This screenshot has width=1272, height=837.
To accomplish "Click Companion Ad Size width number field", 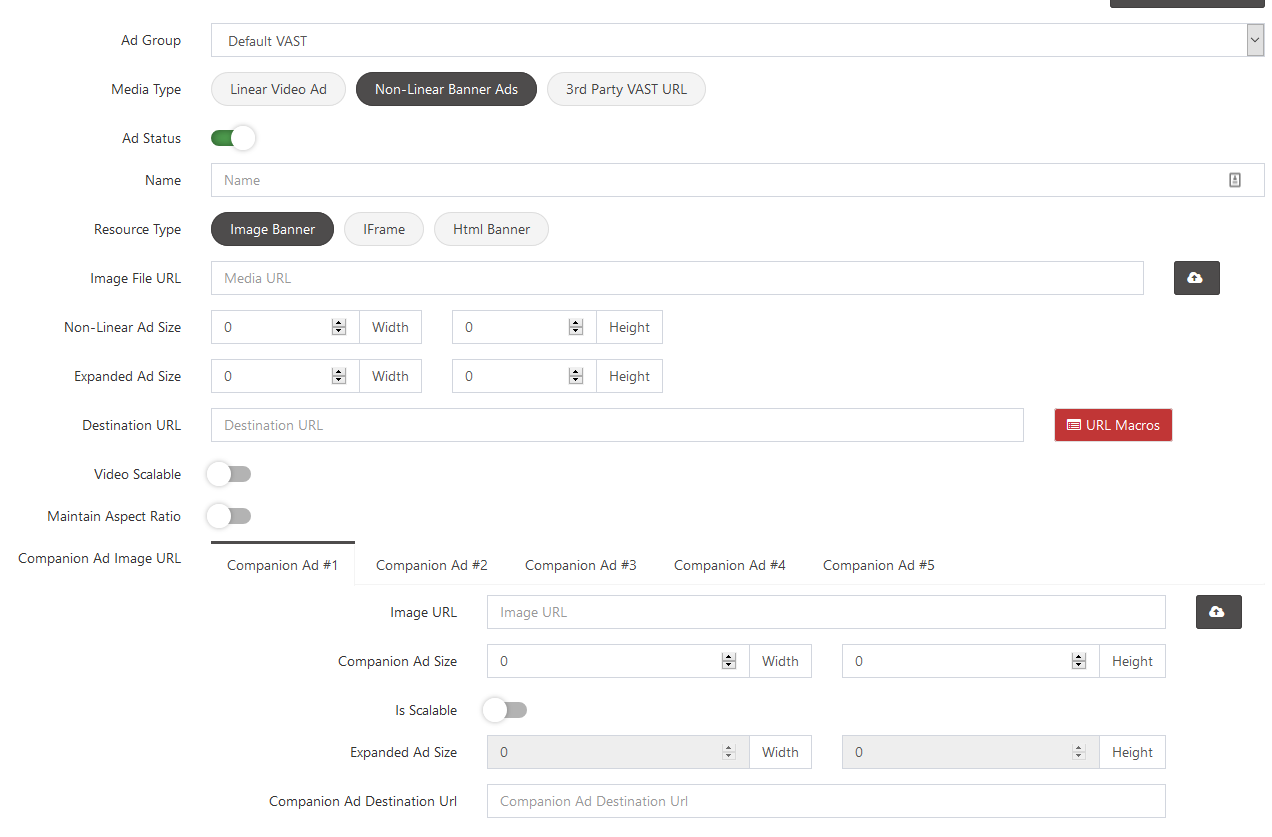I will pos(618,661).
